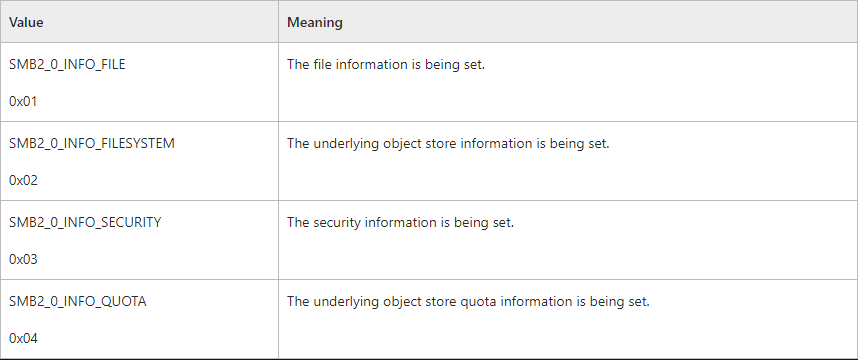Click the underlying object store information description
The image size is (858, 360).
(448, 144)
